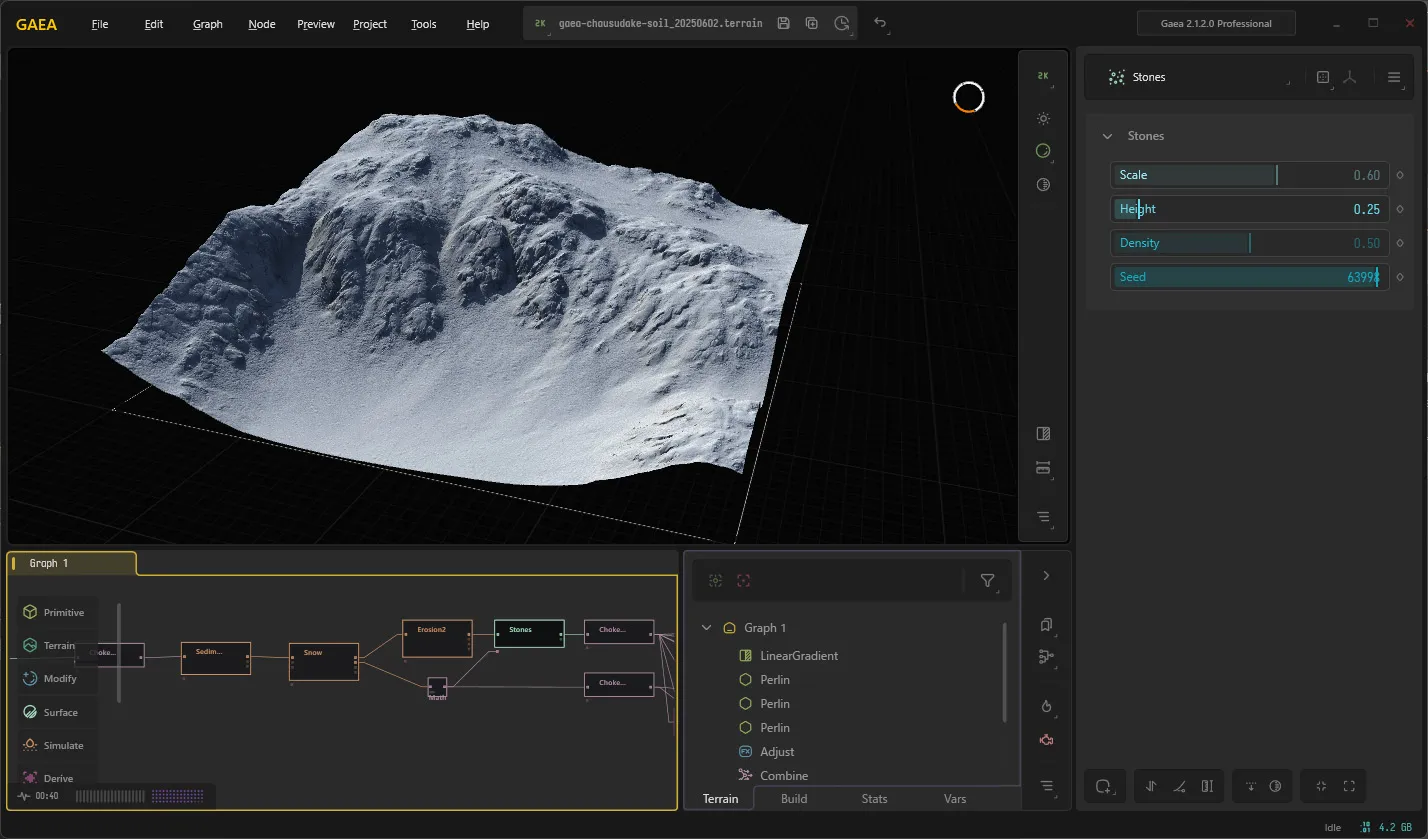
Task: Collapse the Graph 1 tree
Action: (706, 628)
